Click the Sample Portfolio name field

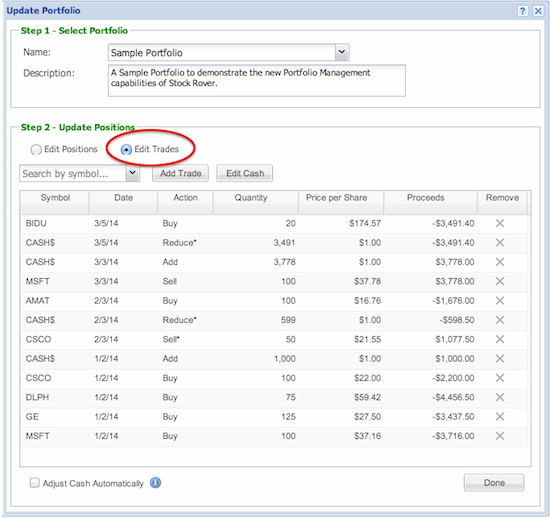point(222,52)
